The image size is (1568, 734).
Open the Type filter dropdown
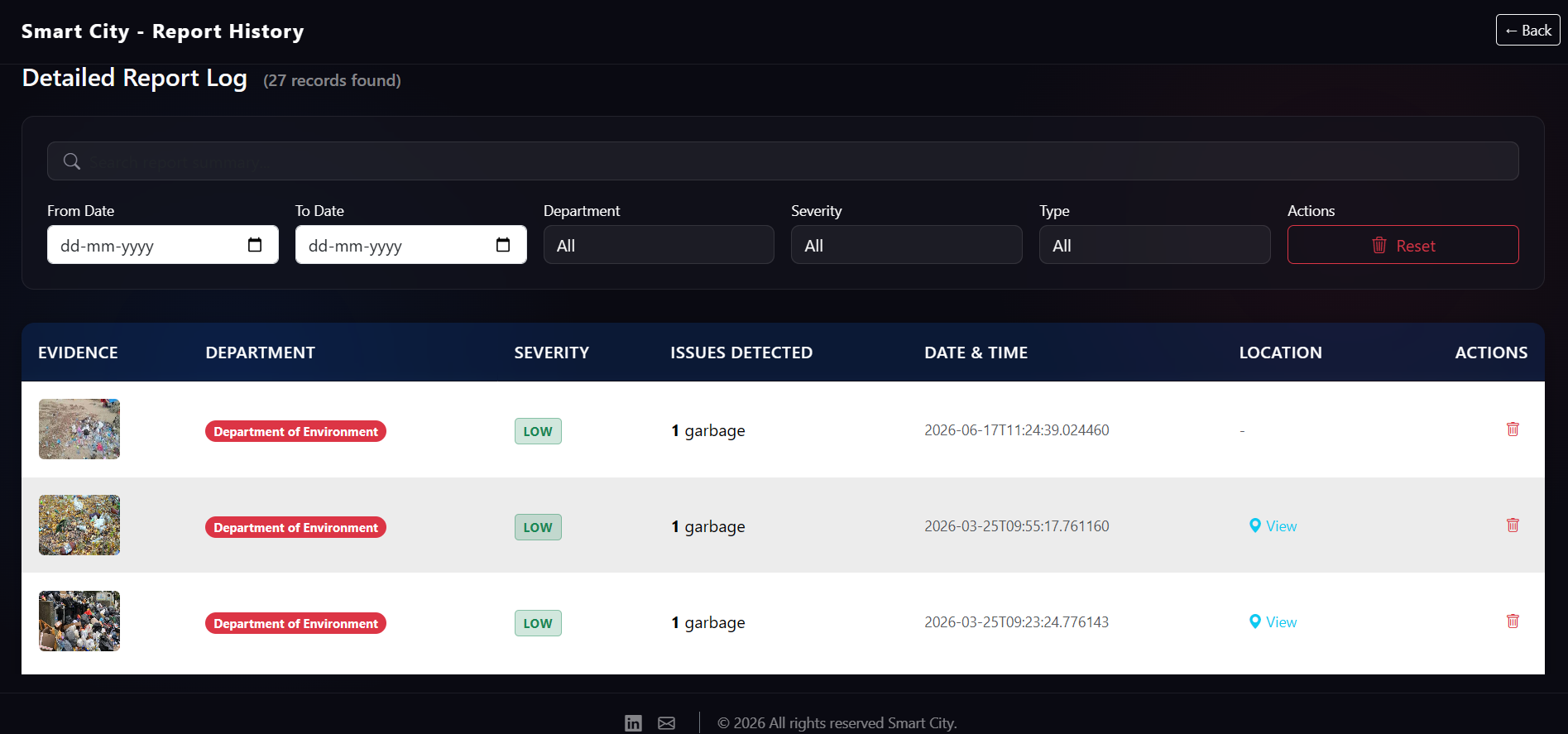tap(1155, 245)
